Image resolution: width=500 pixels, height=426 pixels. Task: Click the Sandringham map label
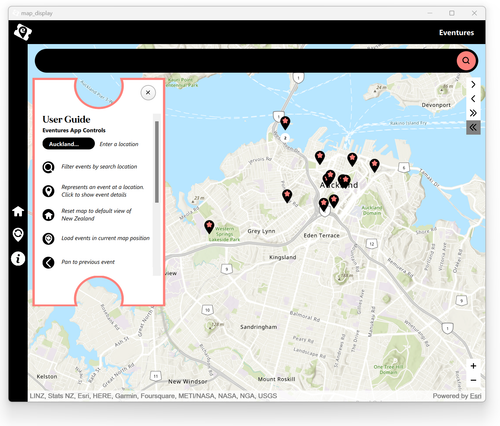[x=259, y=327]
